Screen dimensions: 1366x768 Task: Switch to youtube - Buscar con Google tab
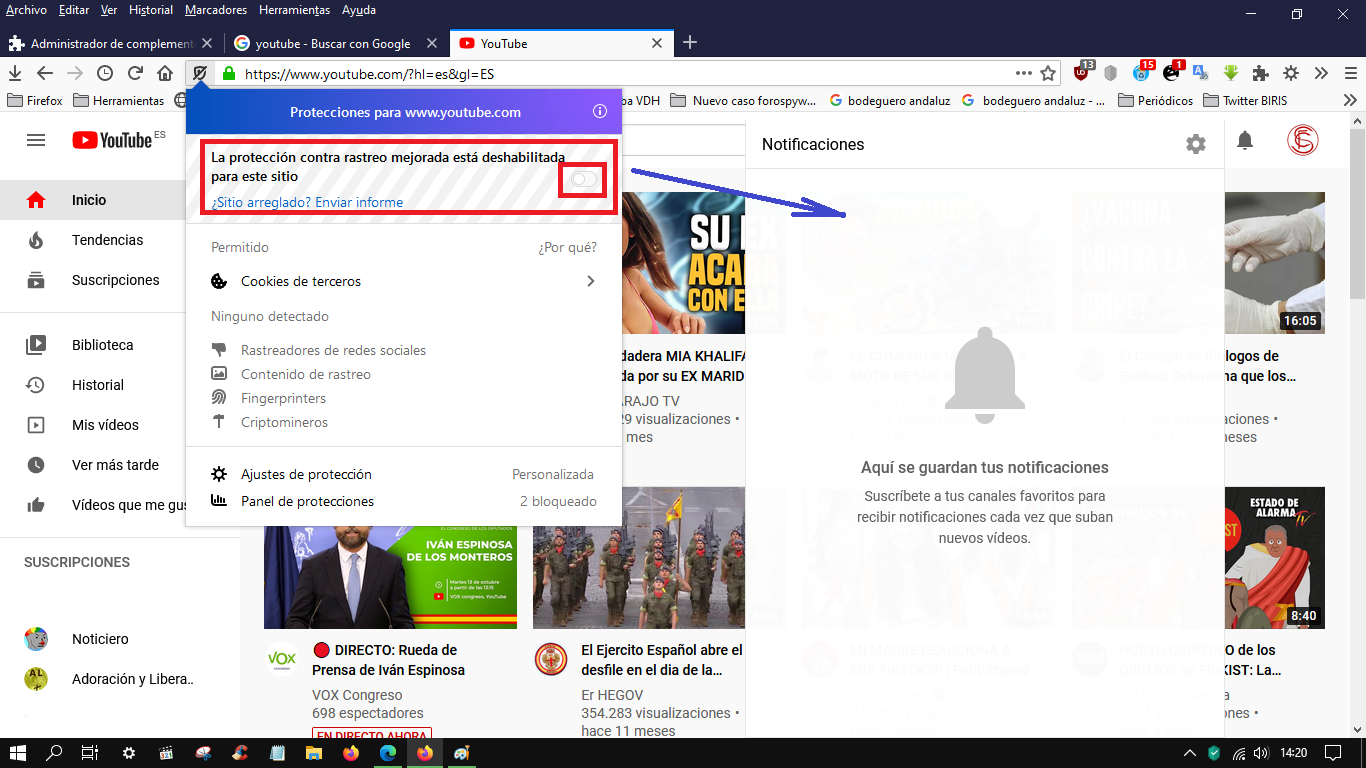click(x=333, y=43)
